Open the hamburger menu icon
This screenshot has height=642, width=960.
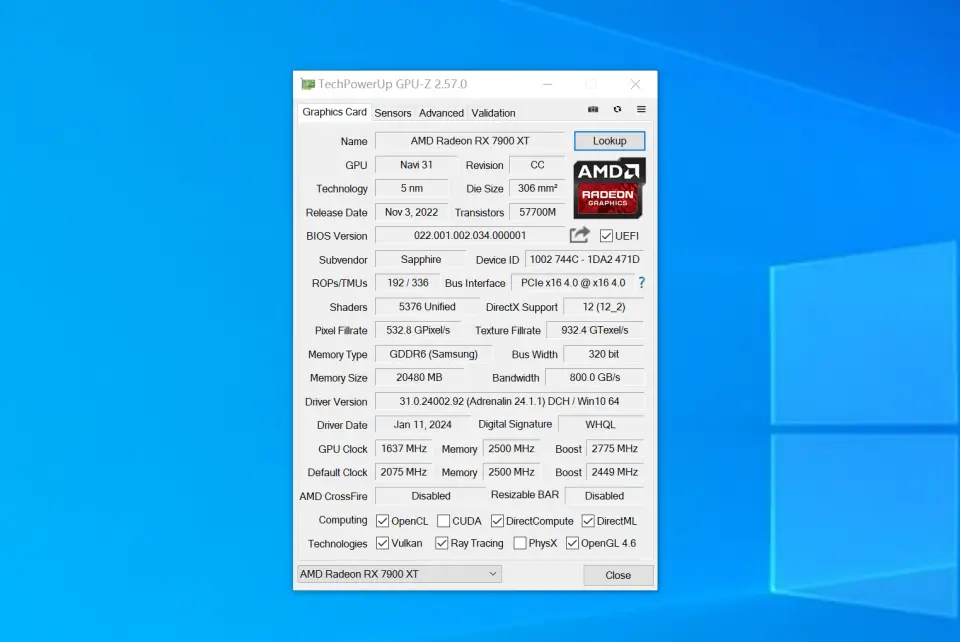641,110
